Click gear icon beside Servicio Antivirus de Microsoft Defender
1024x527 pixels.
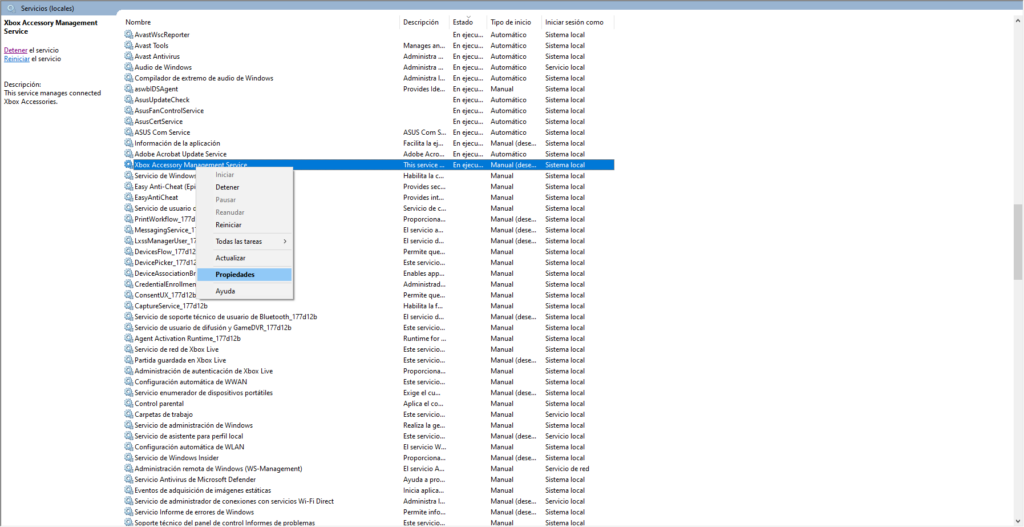coord(129,479)
